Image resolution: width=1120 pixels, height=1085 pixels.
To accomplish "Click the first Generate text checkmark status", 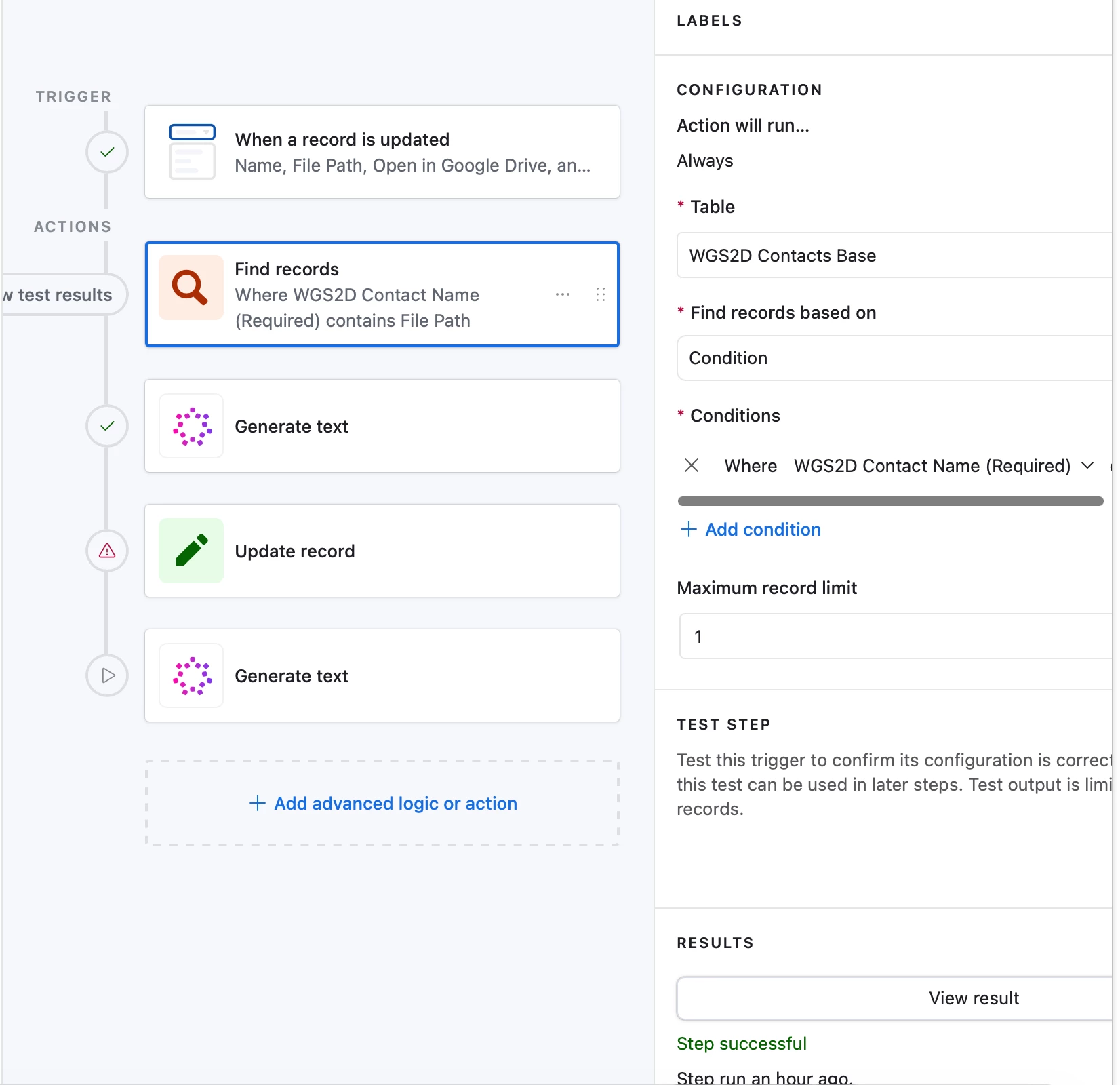I will [107, 426].
